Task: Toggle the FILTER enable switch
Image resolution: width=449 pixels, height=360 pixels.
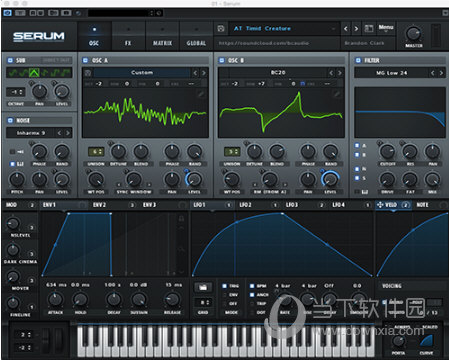Action: click(358, 60)
